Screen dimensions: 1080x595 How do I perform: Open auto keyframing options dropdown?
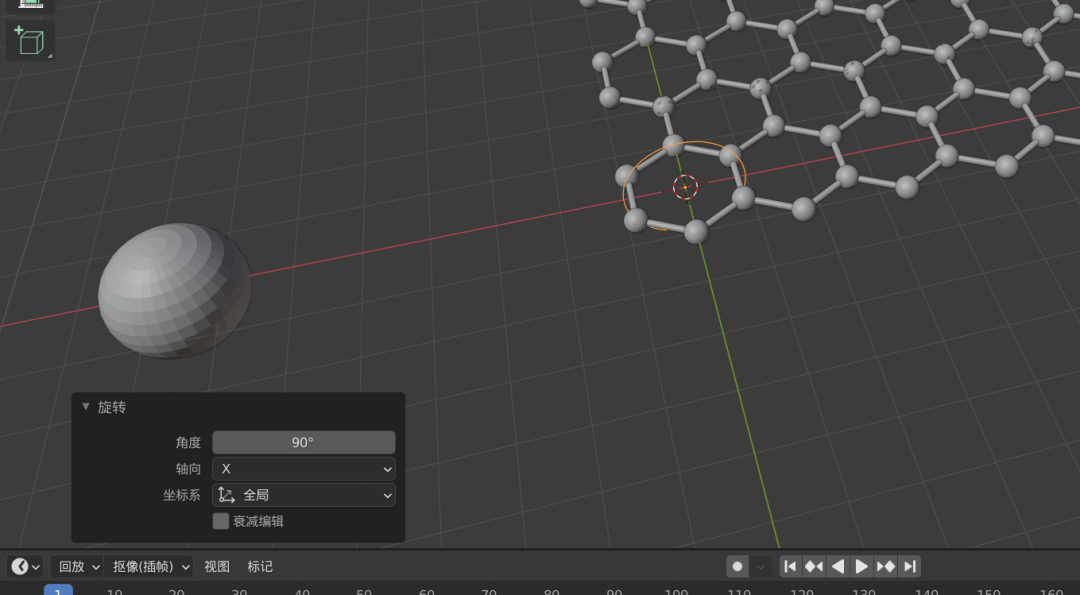tap(760, 566)
